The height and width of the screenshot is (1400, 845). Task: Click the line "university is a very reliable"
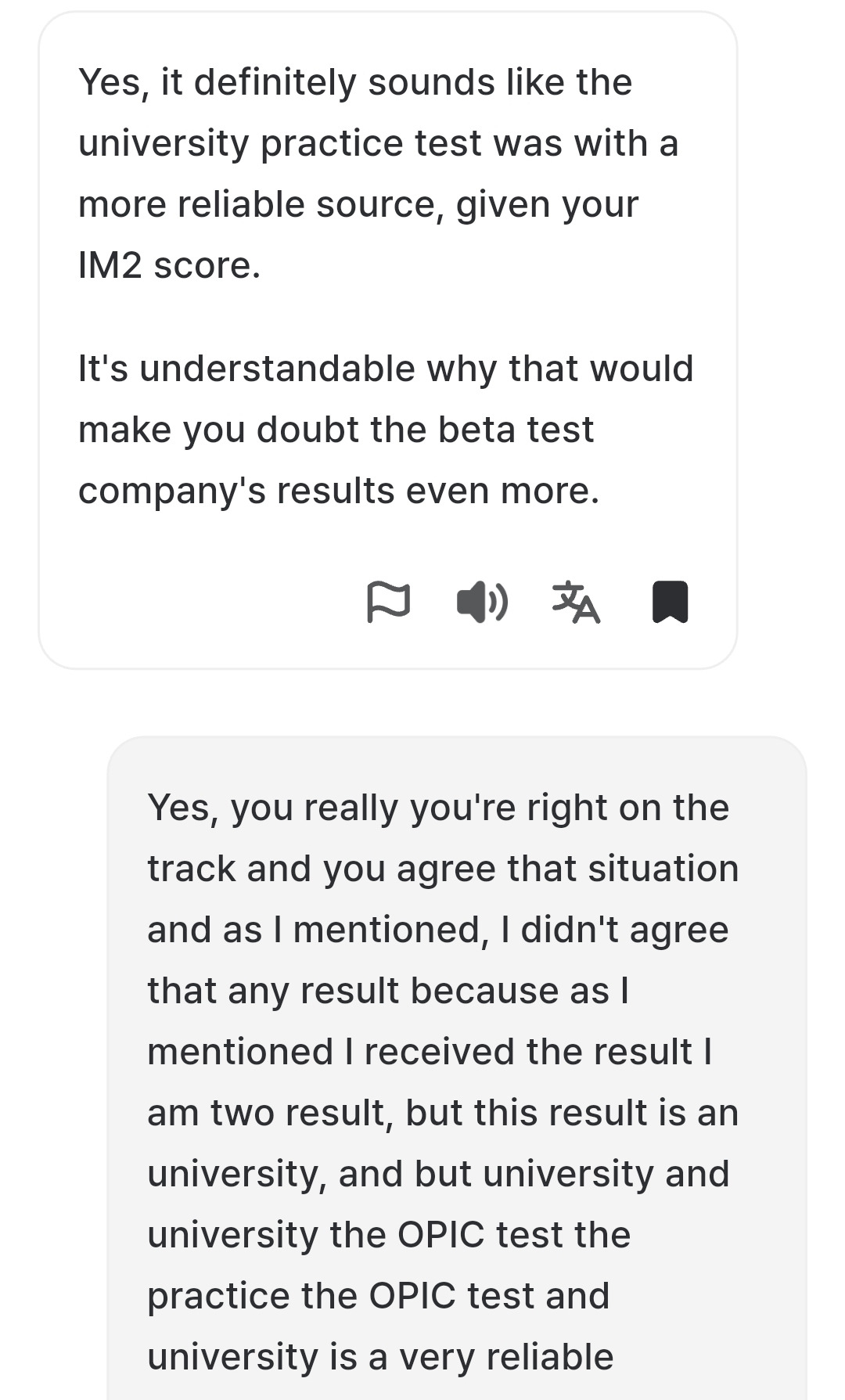pos(380,1357)
